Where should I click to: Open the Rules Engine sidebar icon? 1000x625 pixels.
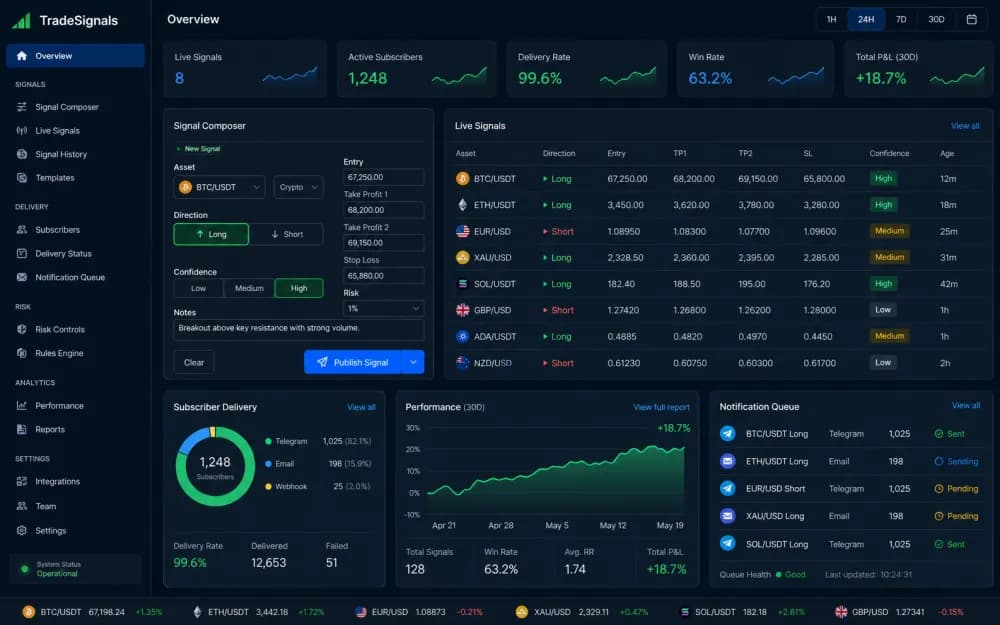click(22, 353)
